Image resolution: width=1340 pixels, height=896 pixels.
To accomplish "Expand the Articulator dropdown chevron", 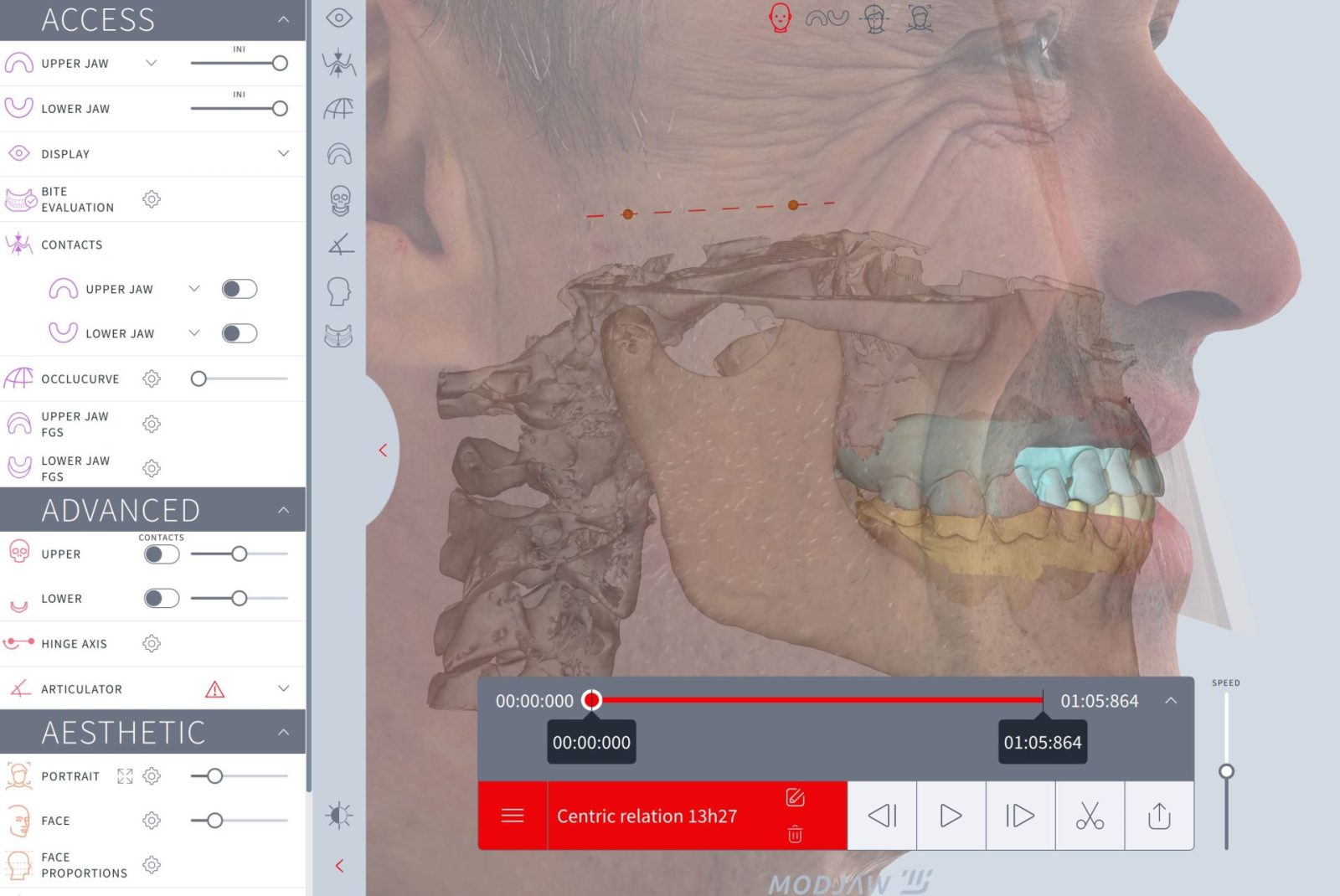I will pos(283,688).
